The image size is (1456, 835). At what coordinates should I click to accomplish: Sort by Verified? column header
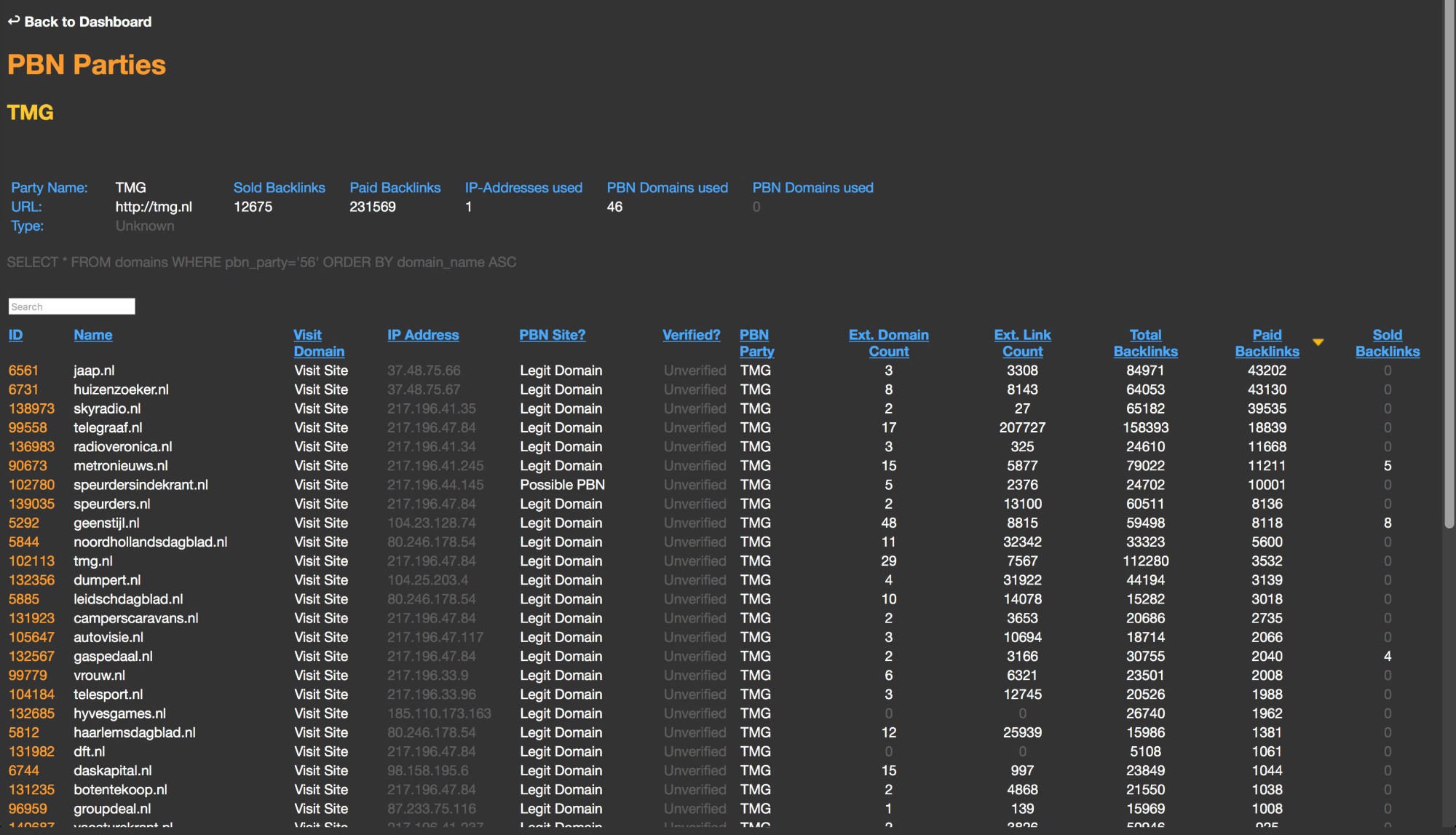tap(692, 335)
